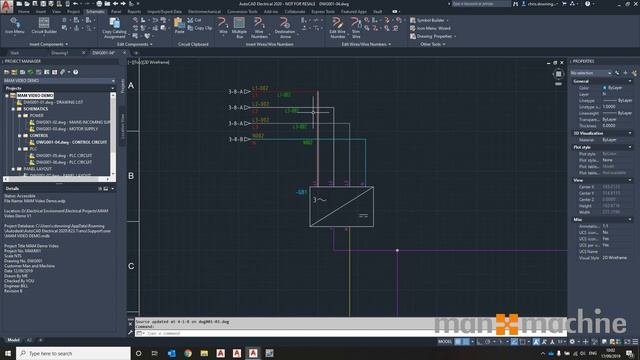Switch to Schematic ribbon tab

(x=95, y=11)
